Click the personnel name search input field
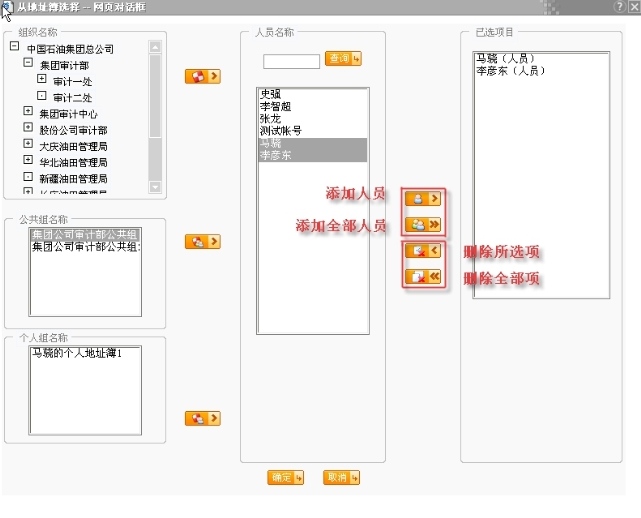The height and width of the screenshot is (518, 641). click(x=291, y=61)
